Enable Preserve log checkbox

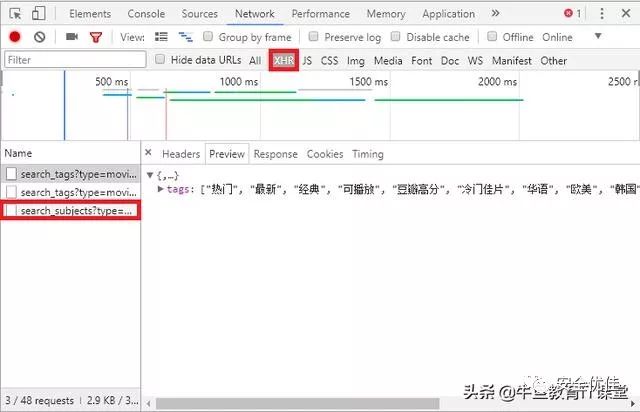pyautogui.click(x=313, y=36)
